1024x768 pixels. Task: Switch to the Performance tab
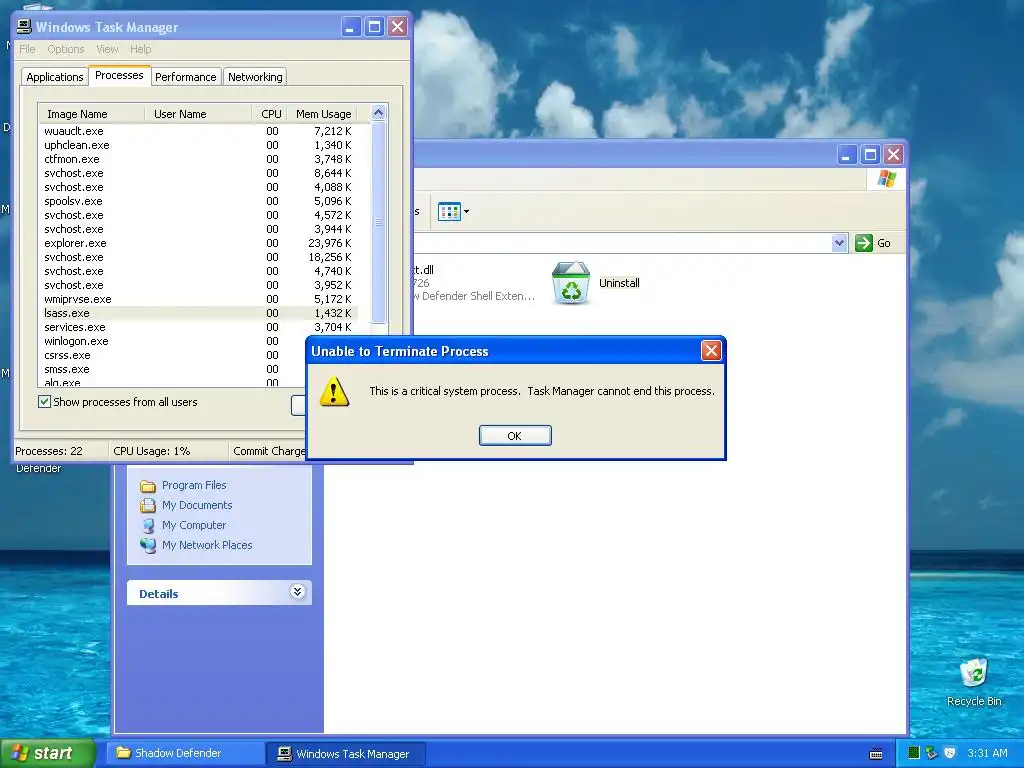pos(185,77)
